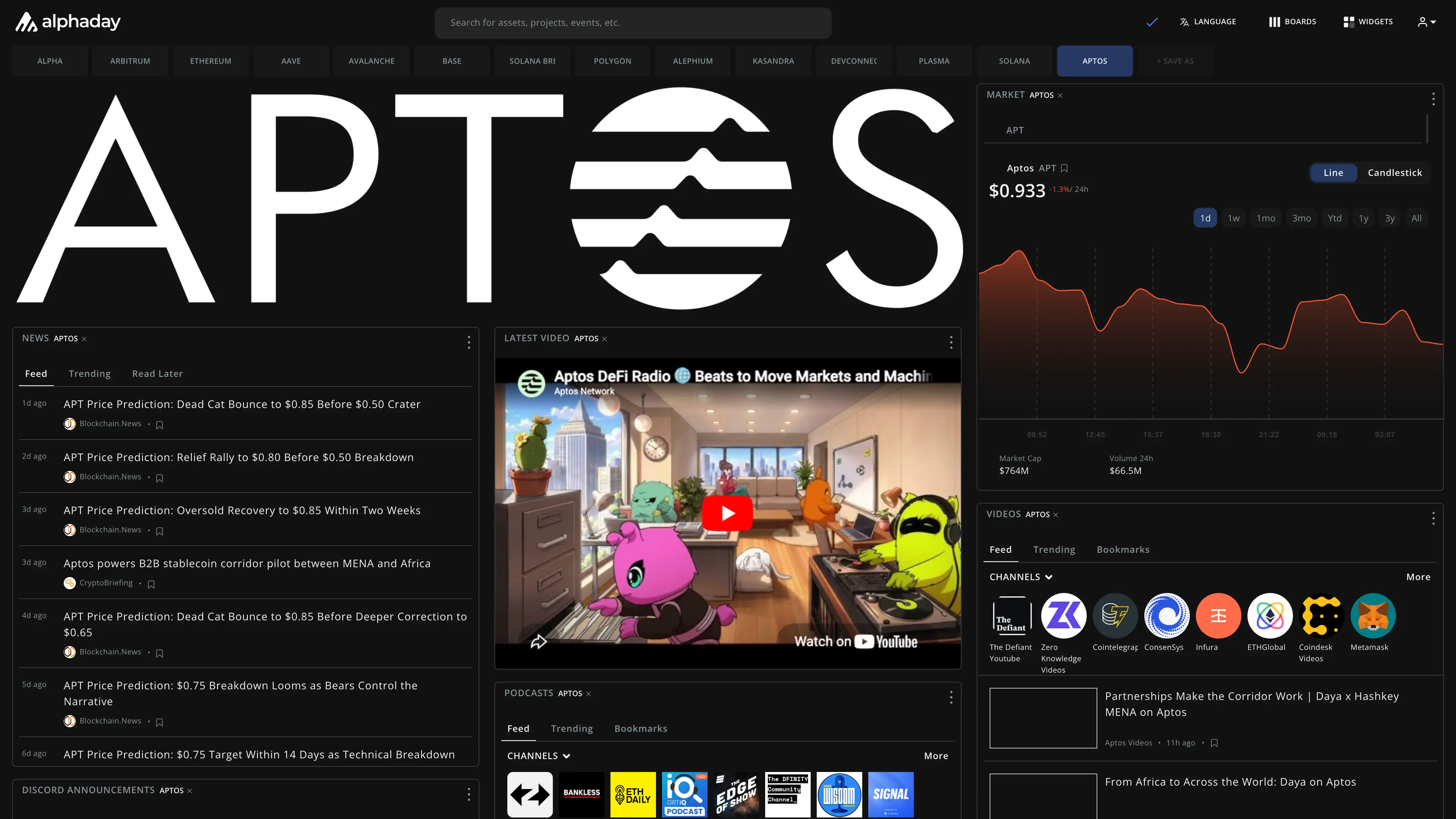Open the BOARDS menu
The width and height of the screenshot is (1456, 819).
1292,22
